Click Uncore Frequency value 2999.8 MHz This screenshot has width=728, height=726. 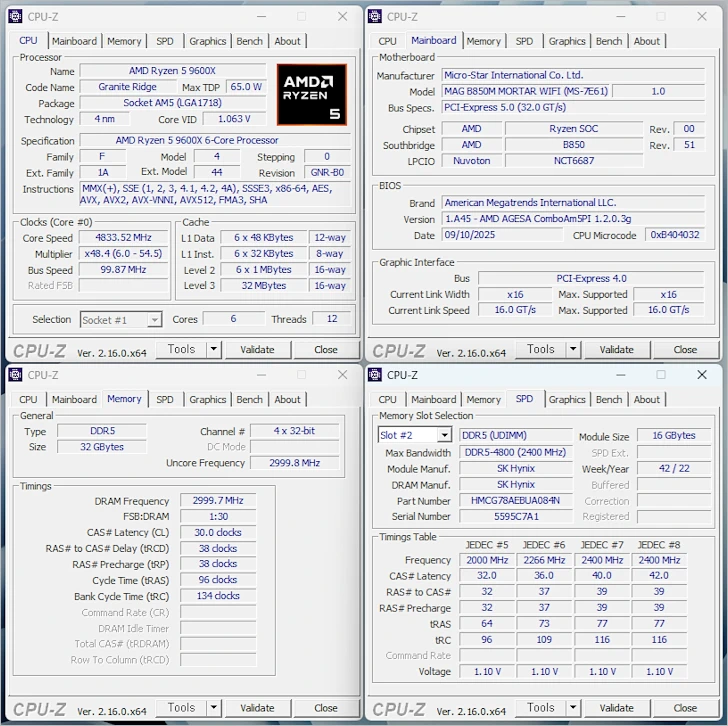pyautogui.click(x=294, y=463)
